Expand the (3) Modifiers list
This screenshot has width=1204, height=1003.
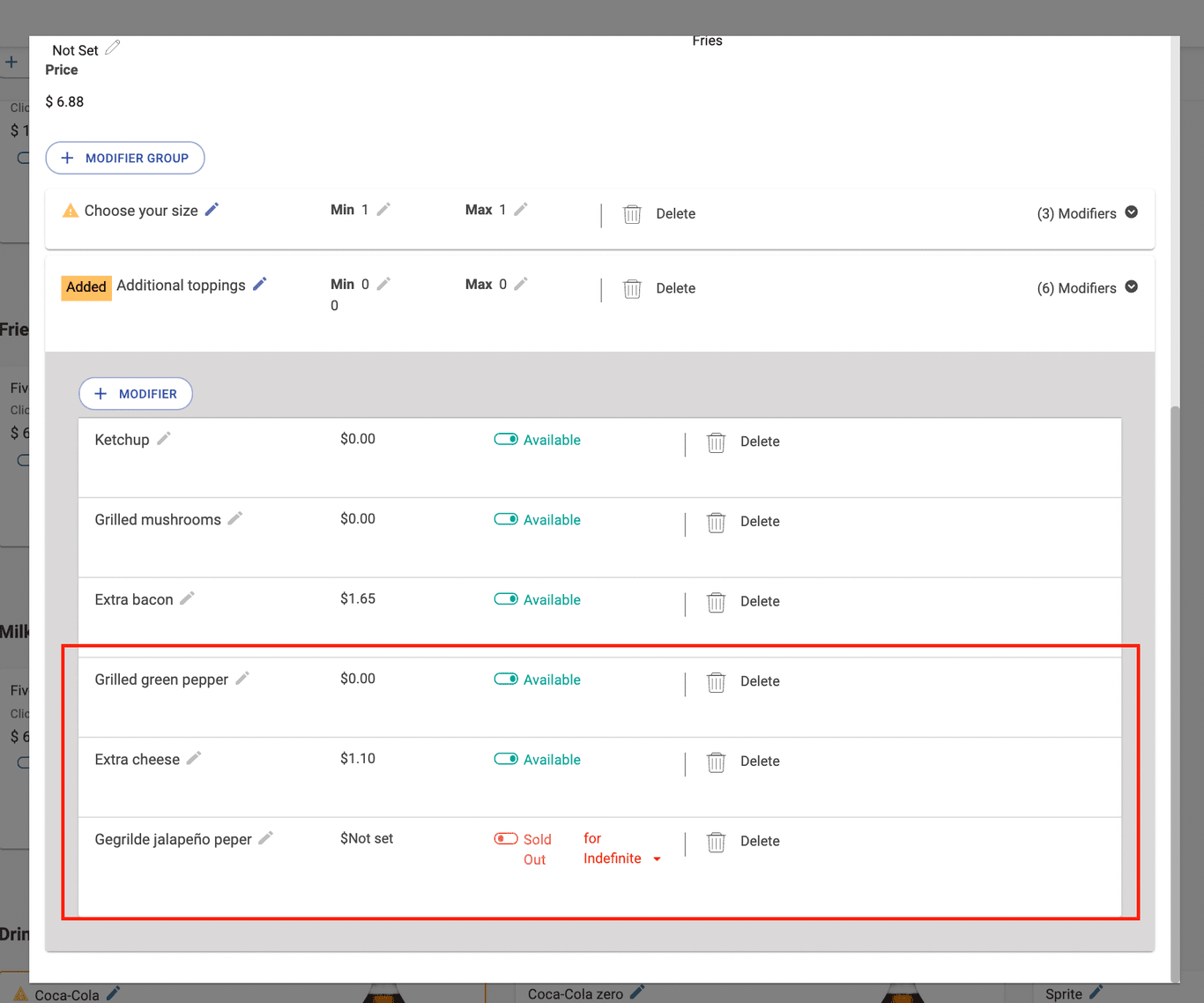coord(1132,212)
